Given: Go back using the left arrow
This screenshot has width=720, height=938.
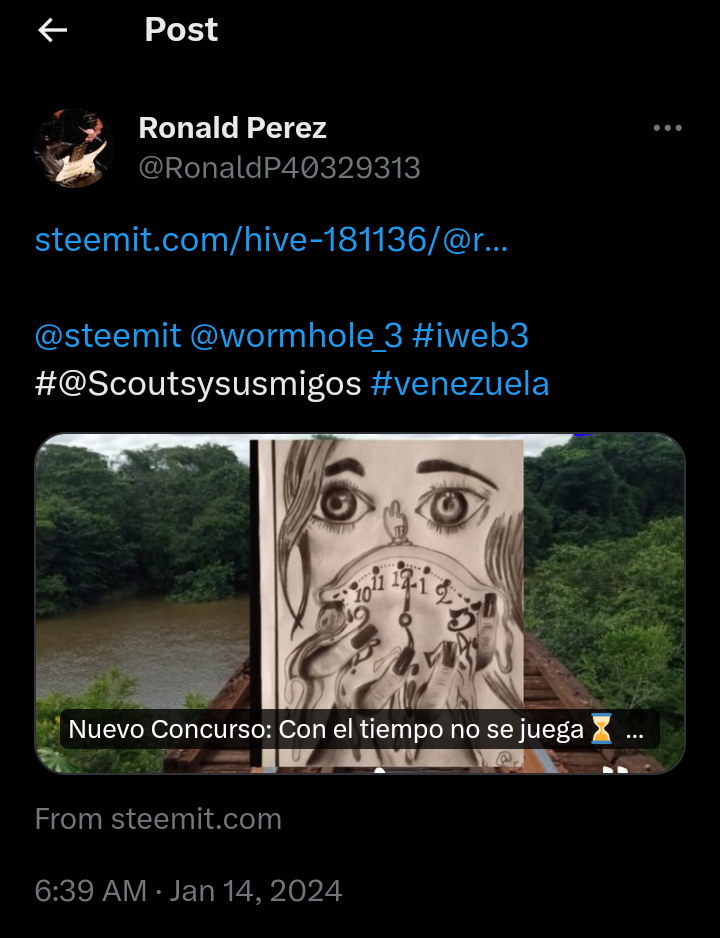Looking at the screenshot, I should click(x=53, y=30).
